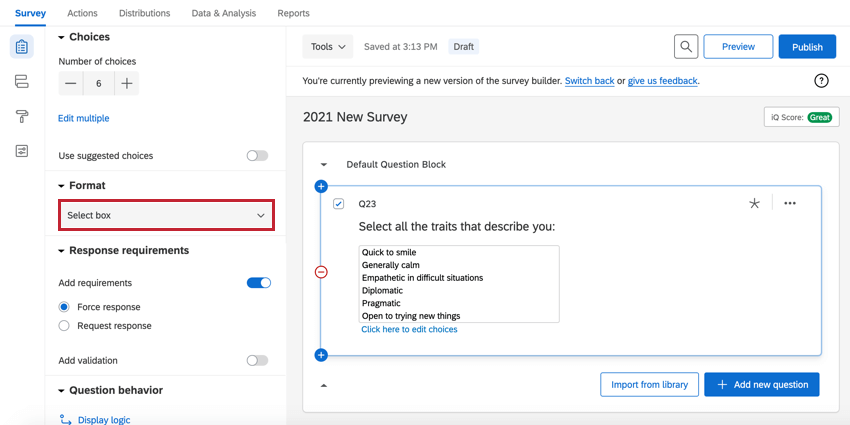Click the search magnifier icon

pos(685,46)
